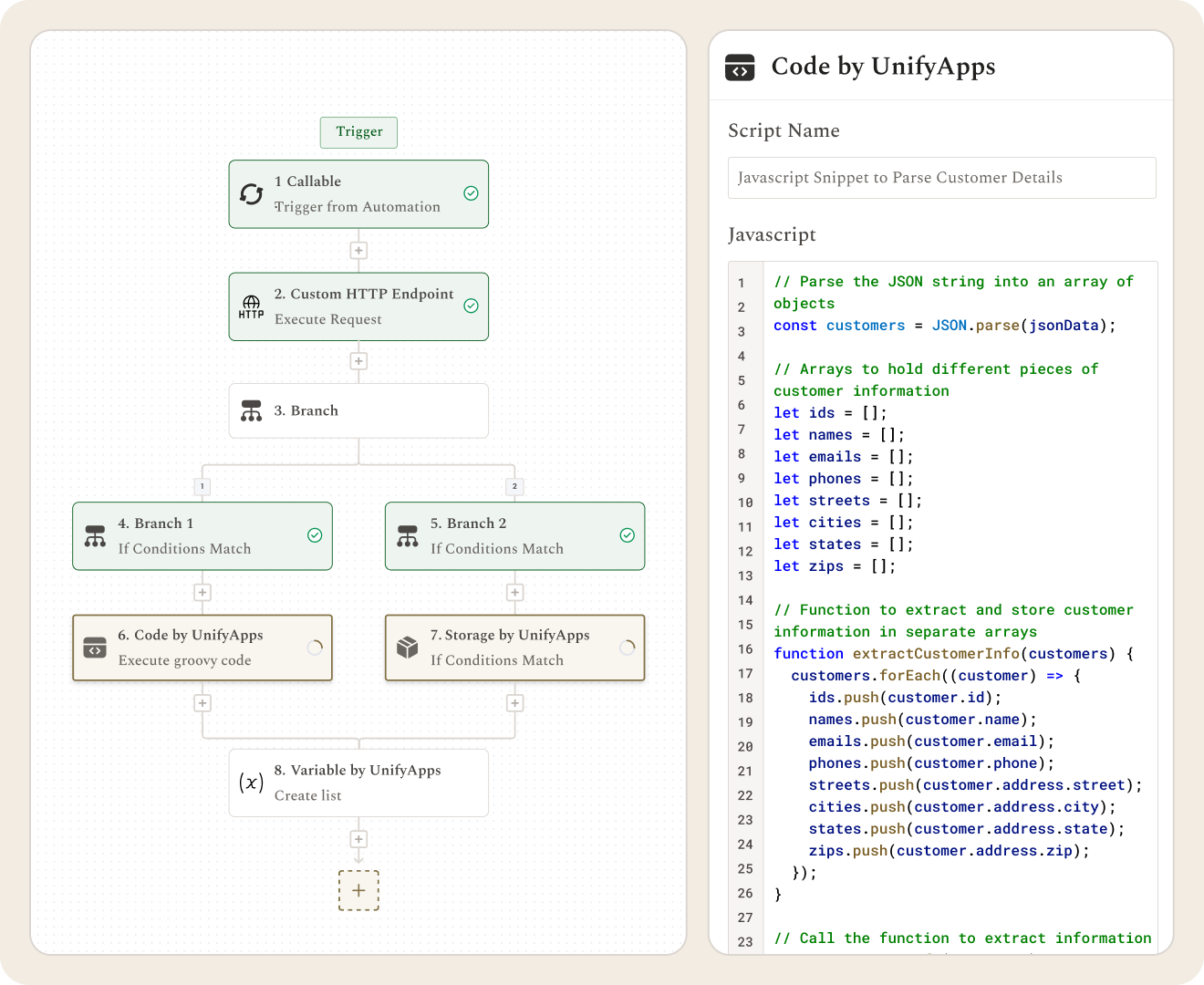Add step below Branch 2 node

515,593
